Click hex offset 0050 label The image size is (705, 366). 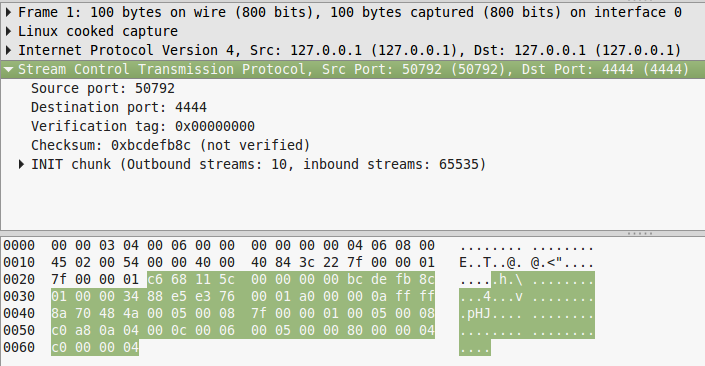pyautogui.click(x=19, y=330)
